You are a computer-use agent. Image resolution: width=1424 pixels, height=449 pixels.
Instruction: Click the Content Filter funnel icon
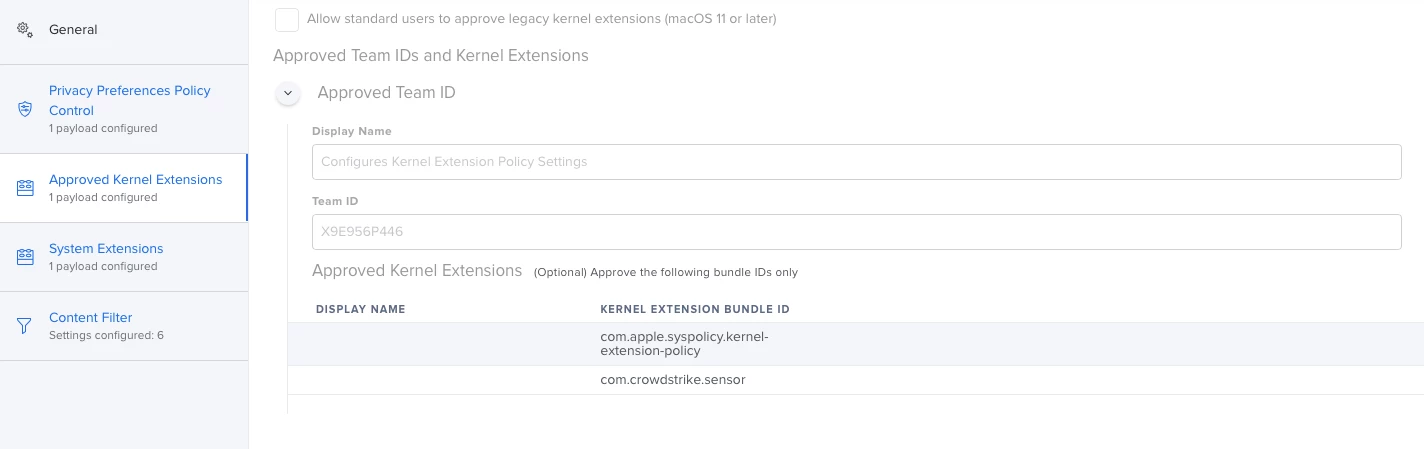tap(26, 325)
